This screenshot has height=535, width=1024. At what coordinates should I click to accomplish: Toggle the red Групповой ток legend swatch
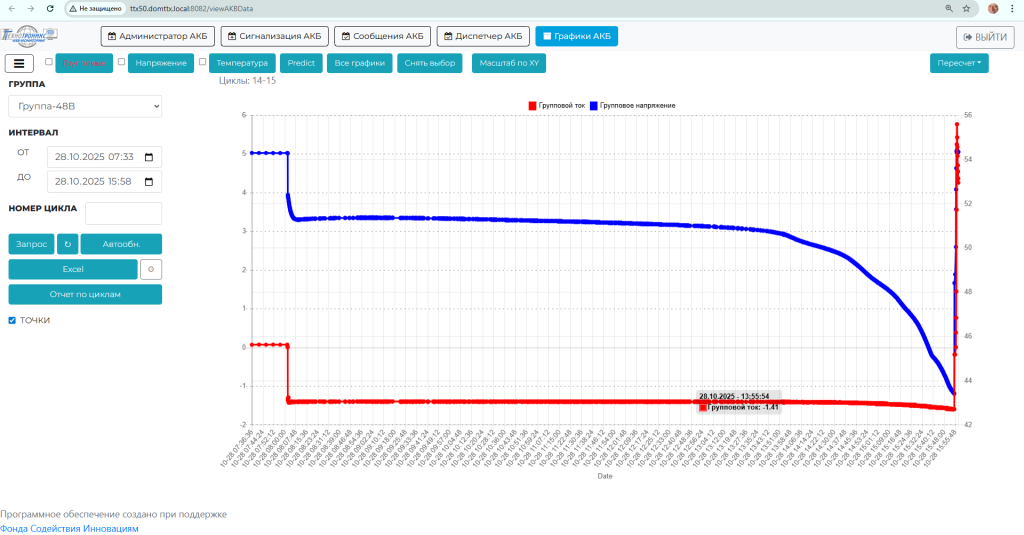(x=532, y=105)
